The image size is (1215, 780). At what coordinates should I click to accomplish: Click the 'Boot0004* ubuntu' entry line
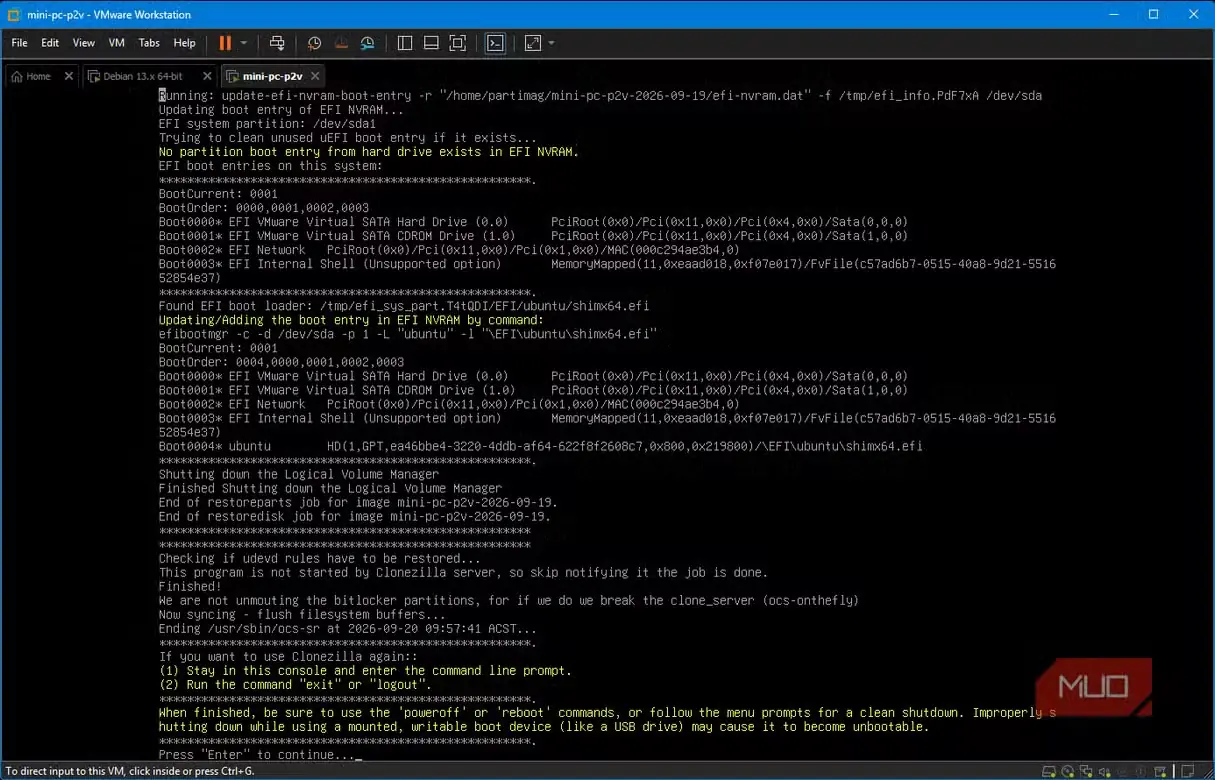540,446
